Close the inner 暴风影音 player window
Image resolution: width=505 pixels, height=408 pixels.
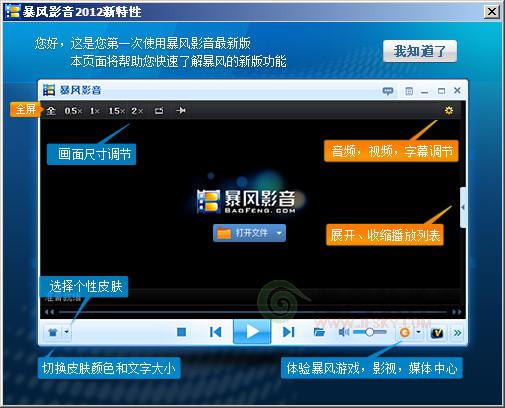(x=457, y=91)
